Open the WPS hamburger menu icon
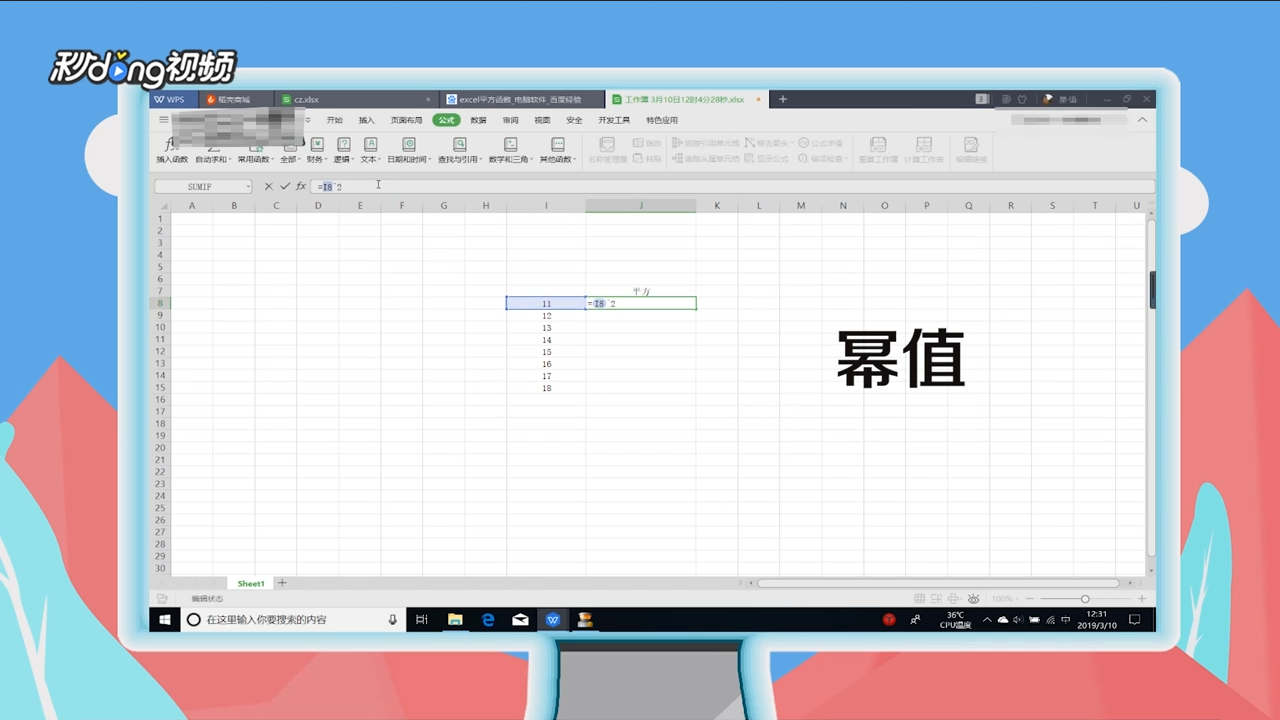Image resolution: width=1280 pixels, height=720 pixels. click(x=164, y=120)
